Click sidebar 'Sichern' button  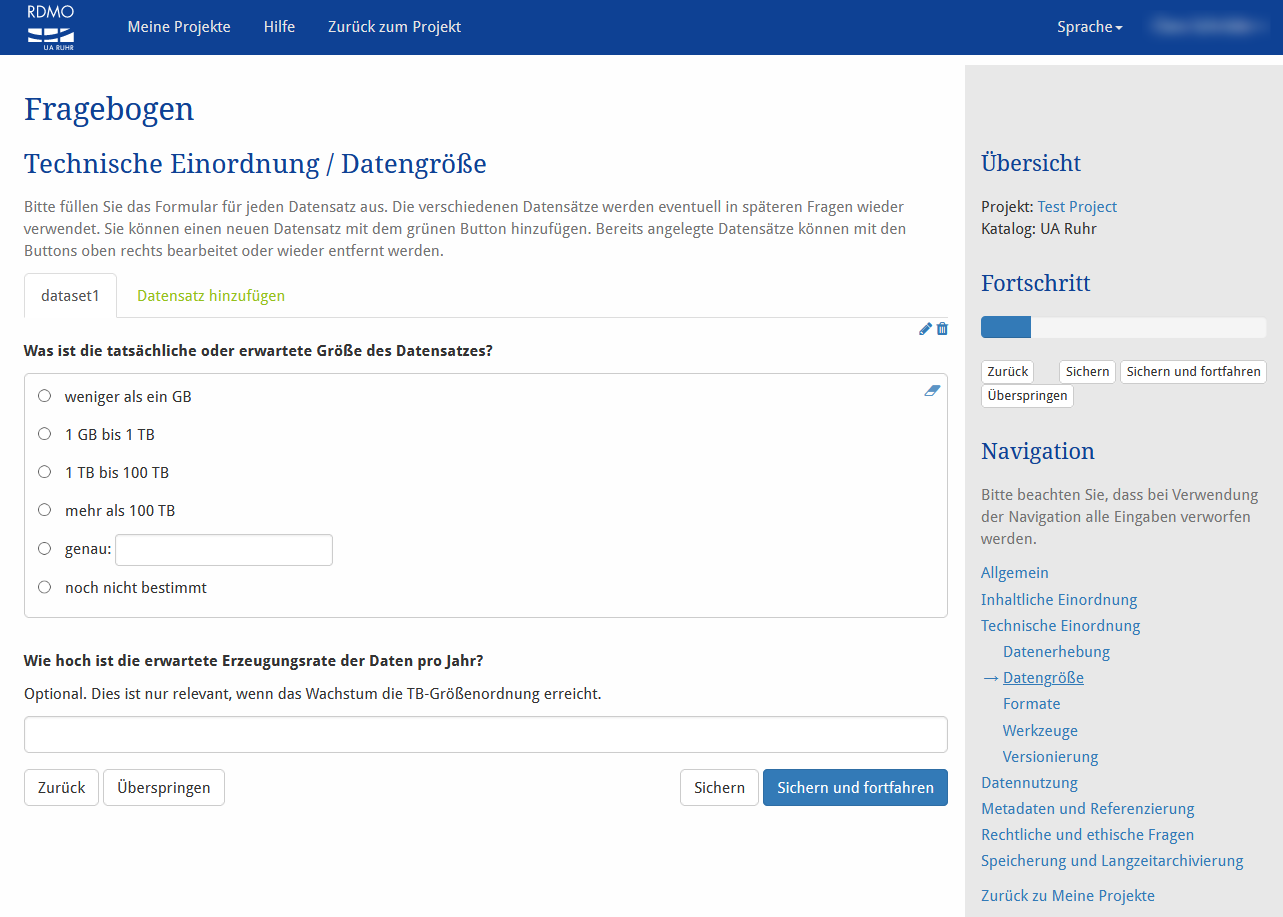(1087, 372)
